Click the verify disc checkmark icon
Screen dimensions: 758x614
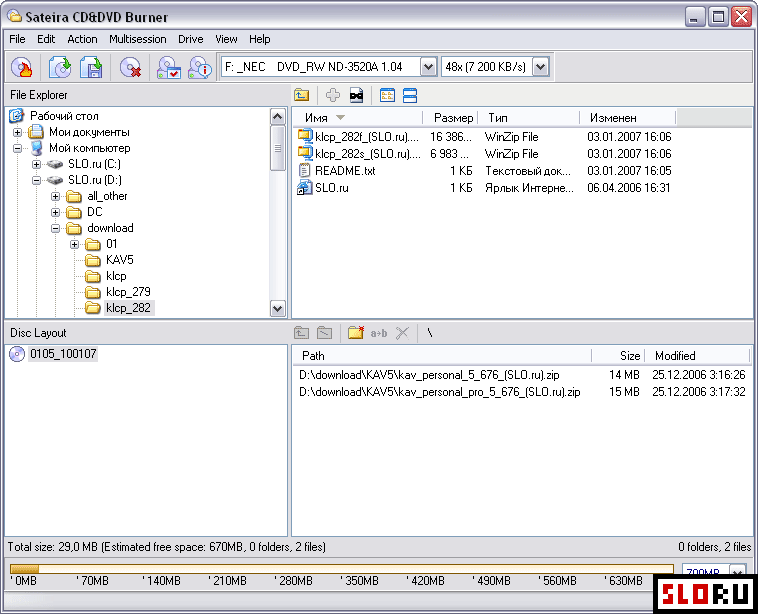coord(169,67)
